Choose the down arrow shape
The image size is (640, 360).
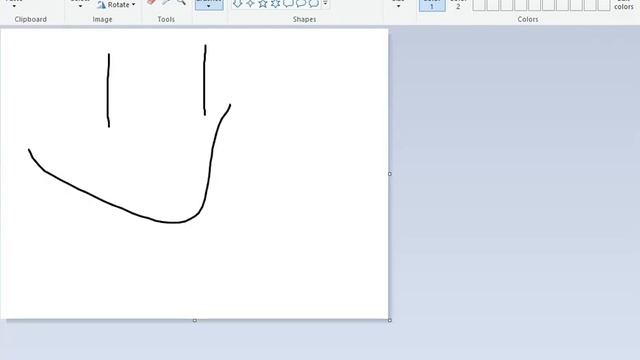click(238, 3)
